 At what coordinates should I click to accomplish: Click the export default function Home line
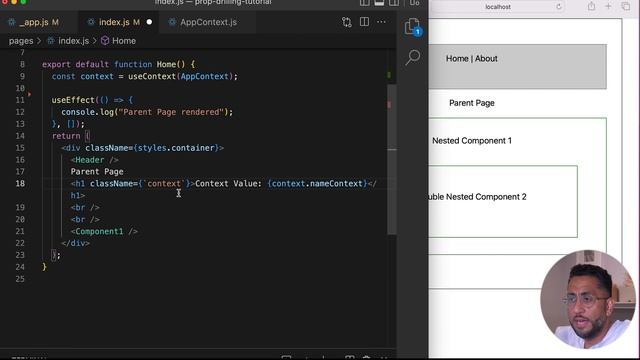118,64
